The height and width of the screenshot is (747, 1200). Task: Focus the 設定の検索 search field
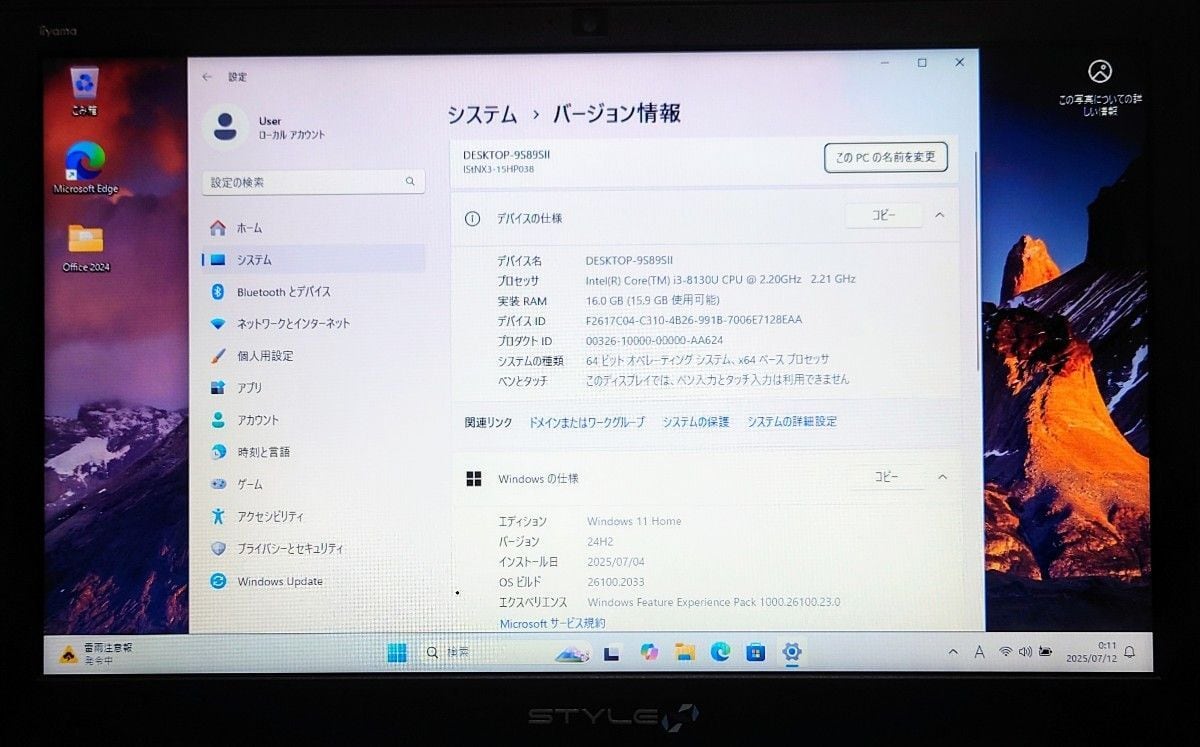pyautogui.click(x=313, y=182)
